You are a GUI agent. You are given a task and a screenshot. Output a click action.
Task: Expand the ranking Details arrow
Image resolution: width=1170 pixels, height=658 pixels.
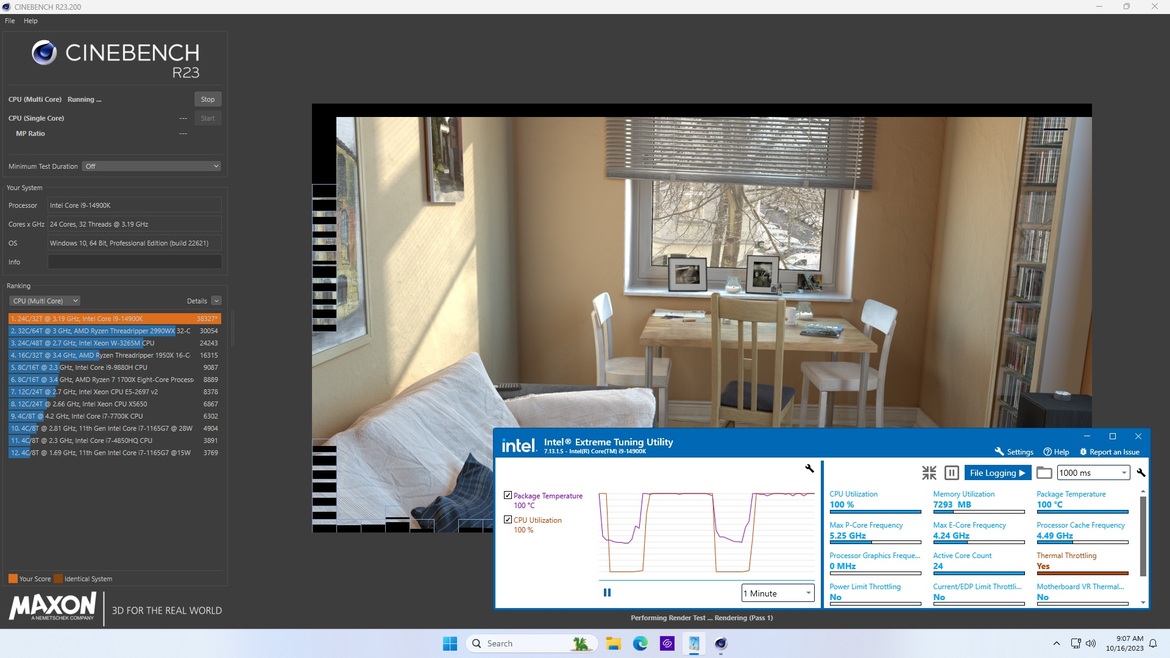216,301
